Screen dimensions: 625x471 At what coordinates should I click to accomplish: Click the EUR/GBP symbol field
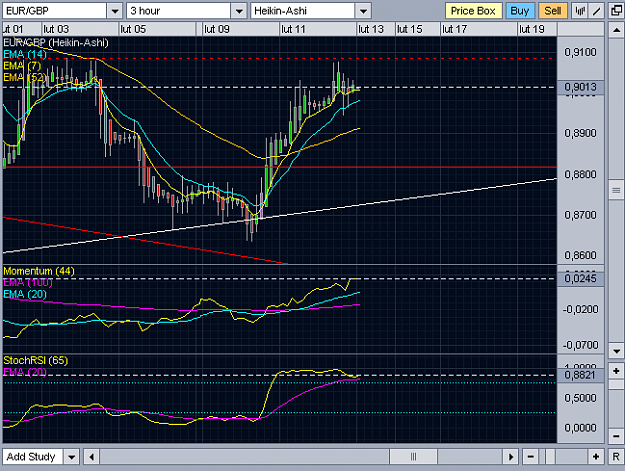[x=55, y=11]
